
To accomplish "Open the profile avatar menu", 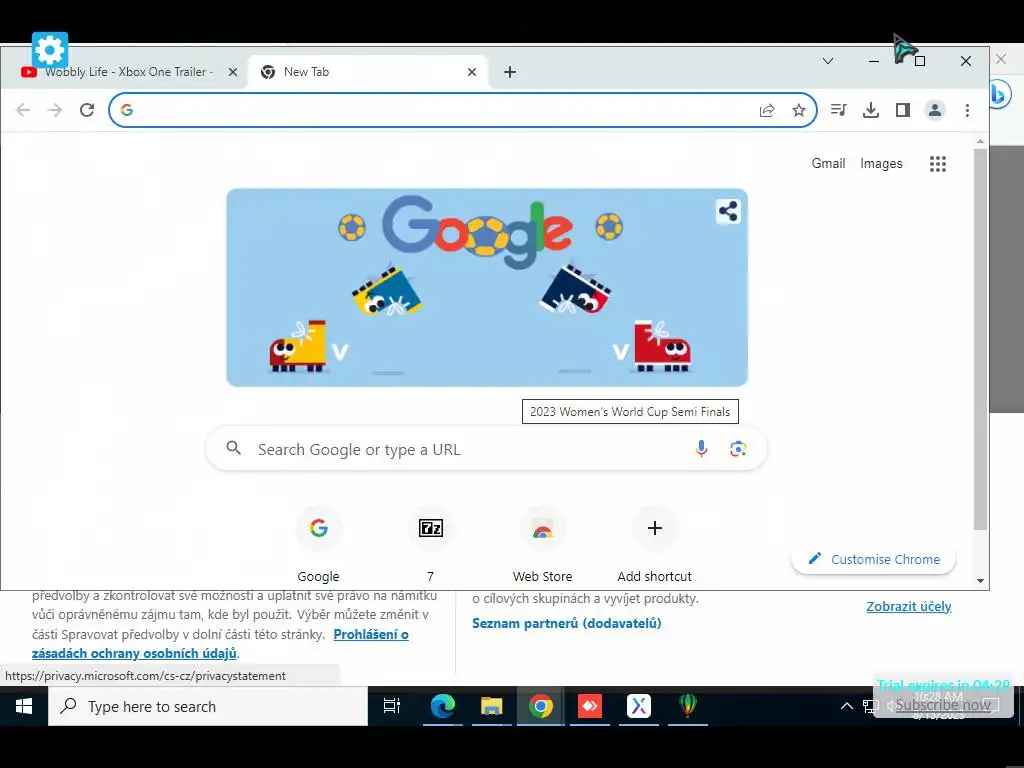I will 935,110.
